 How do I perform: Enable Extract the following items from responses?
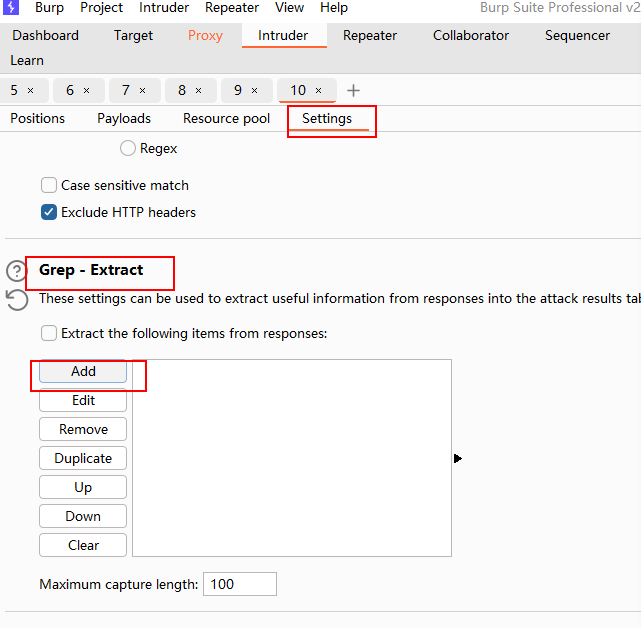(x=49, y=333)
